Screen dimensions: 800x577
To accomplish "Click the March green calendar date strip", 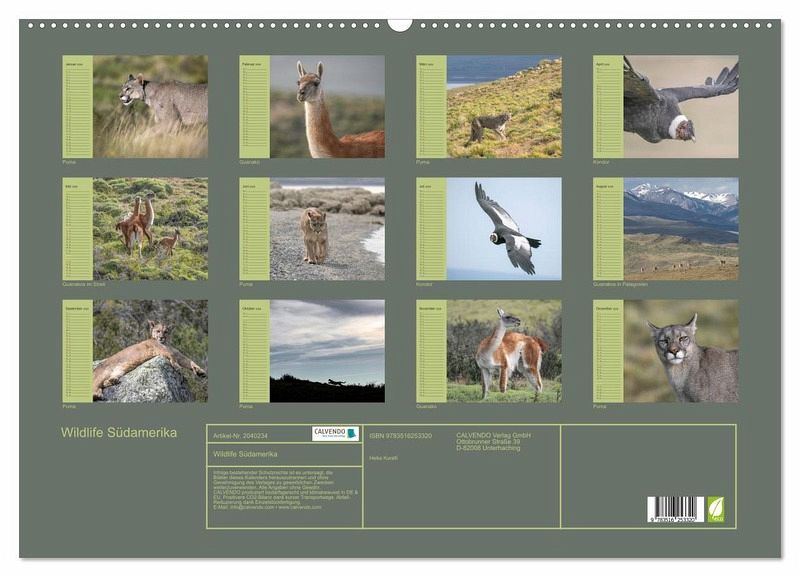I will click(x=431, y=106).
